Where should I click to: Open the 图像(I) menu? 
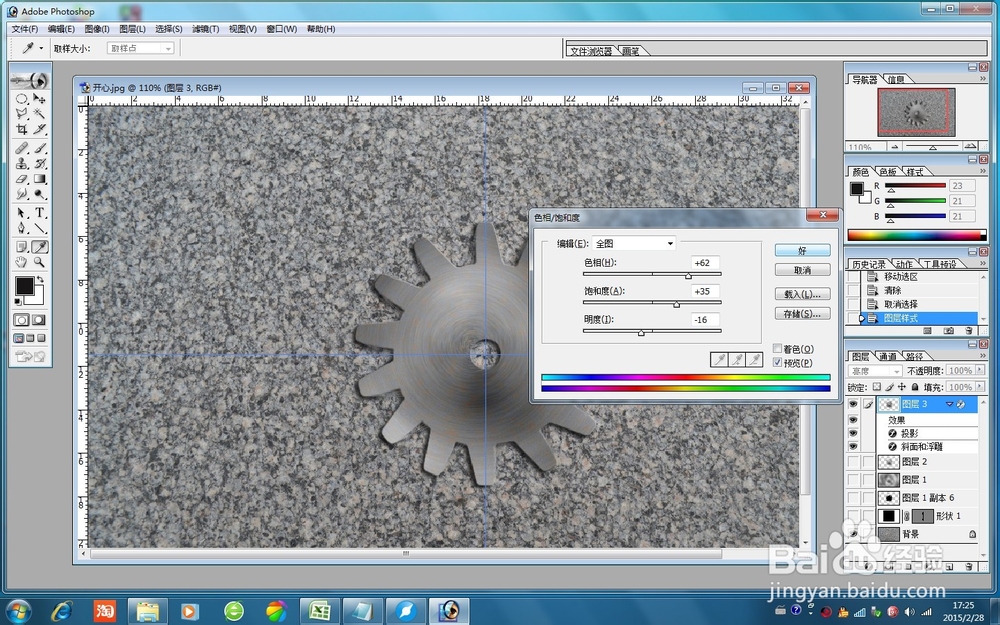pos(97,29)
